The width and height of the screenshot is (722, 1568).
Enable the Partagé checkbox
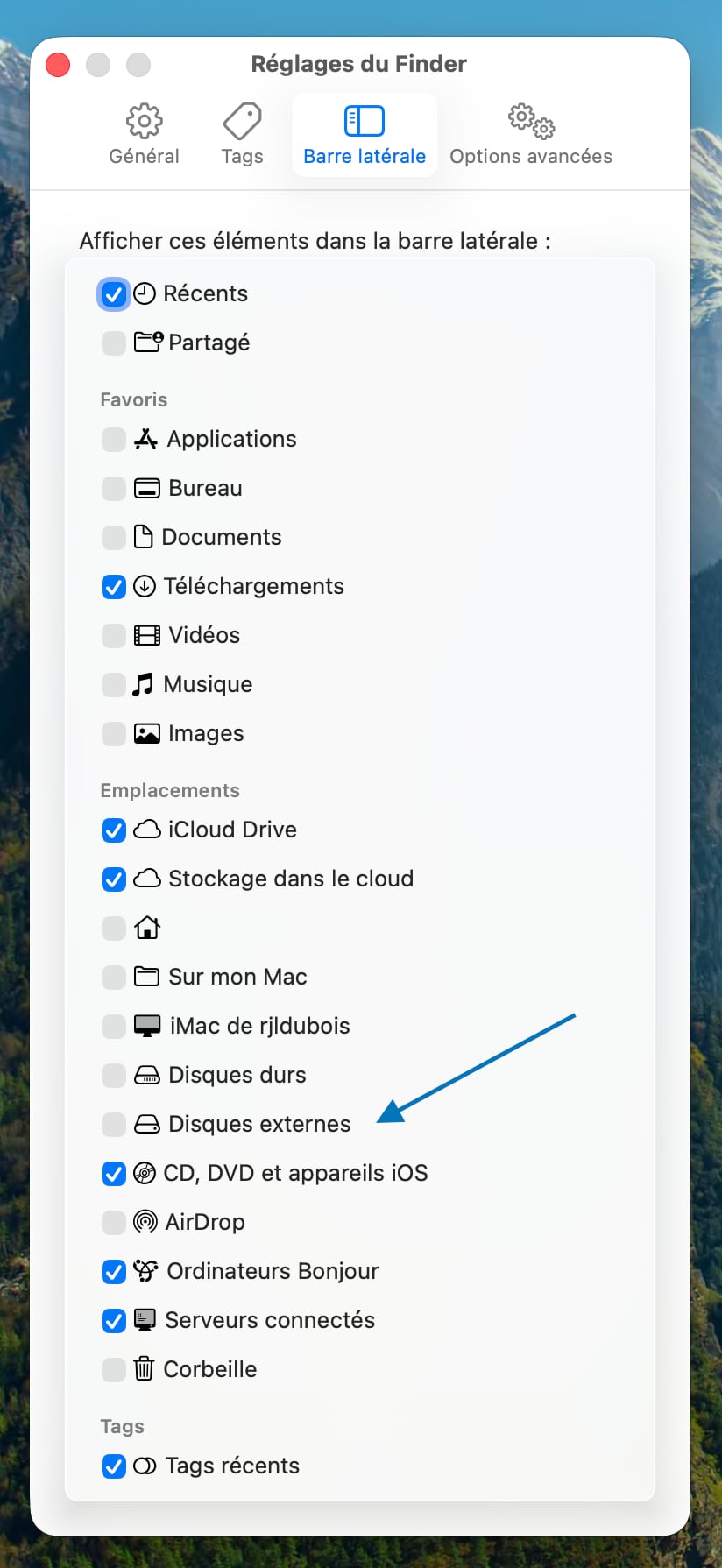pos(114,343)
